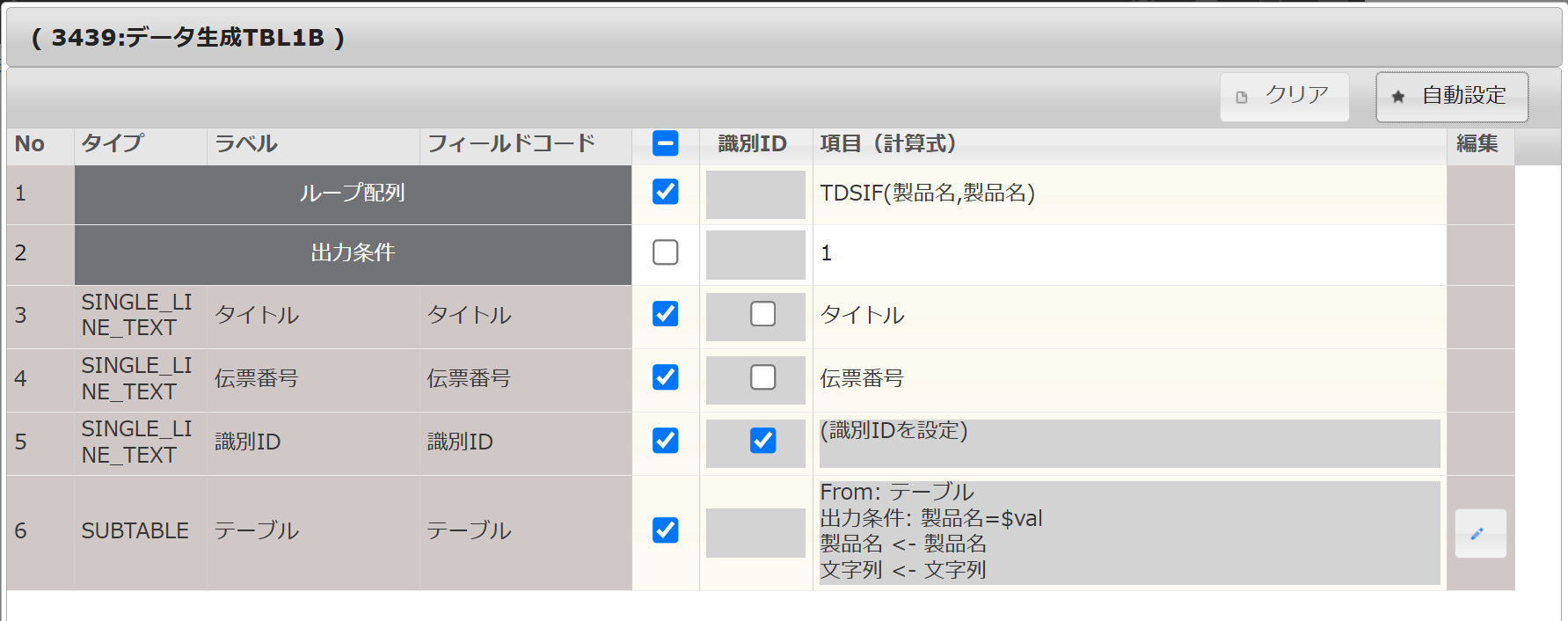
Task: Click the タイプ column header
Action: [x=141, y=145]
